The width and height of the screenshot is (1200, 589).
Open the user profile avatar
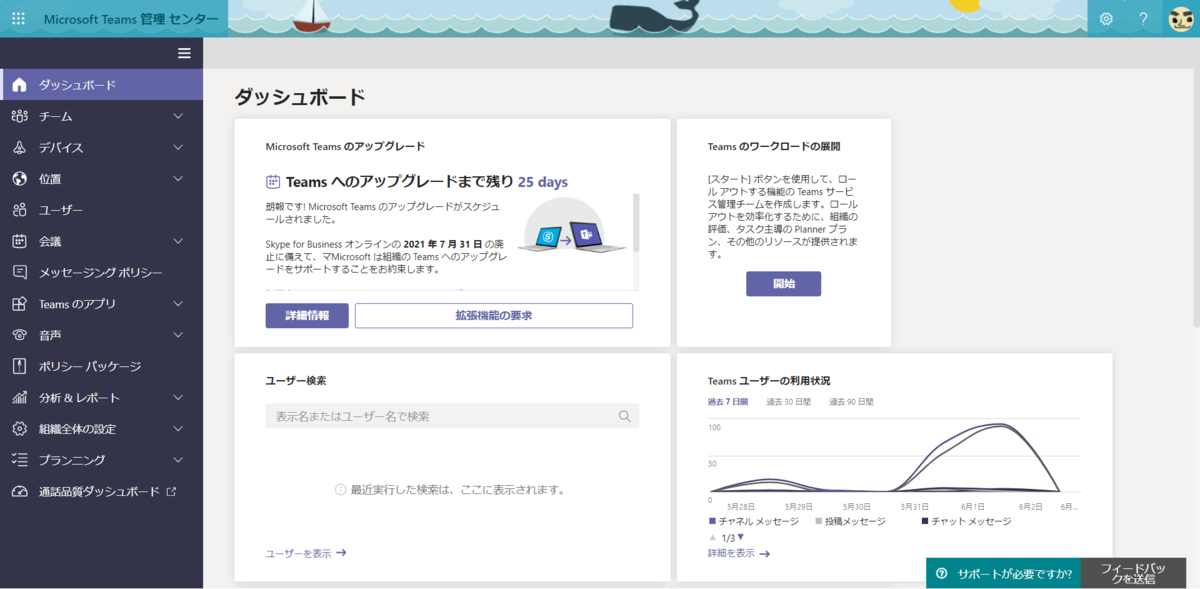point(1181,19)
